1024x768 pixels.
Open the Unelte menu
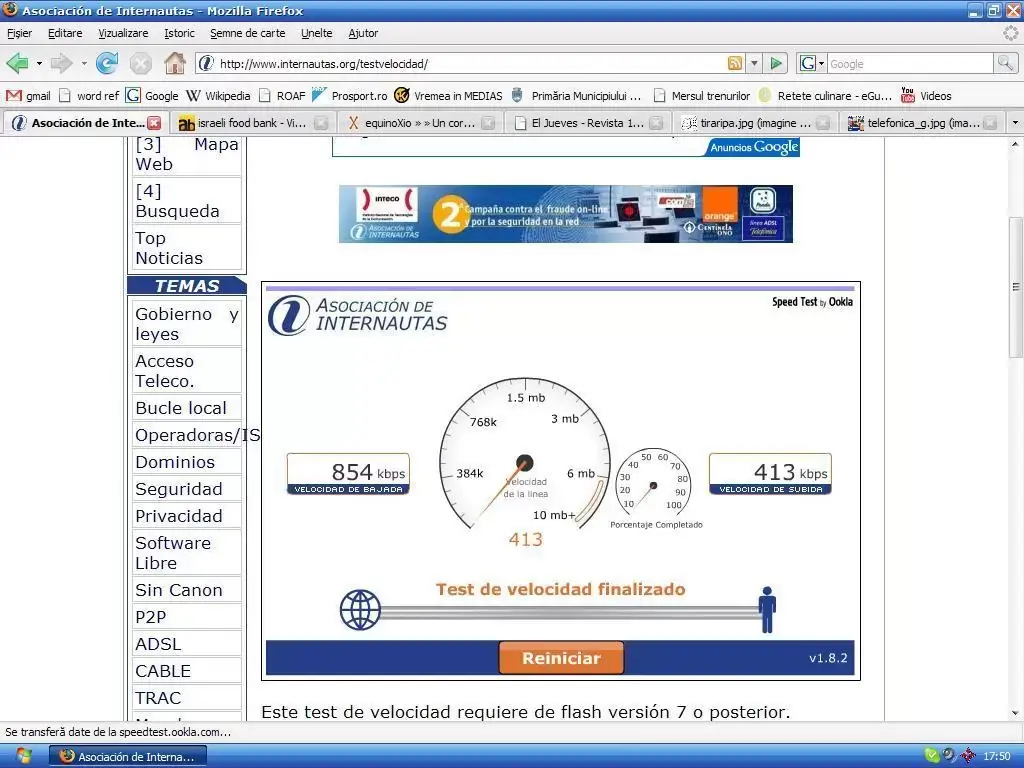coord(317,33)
